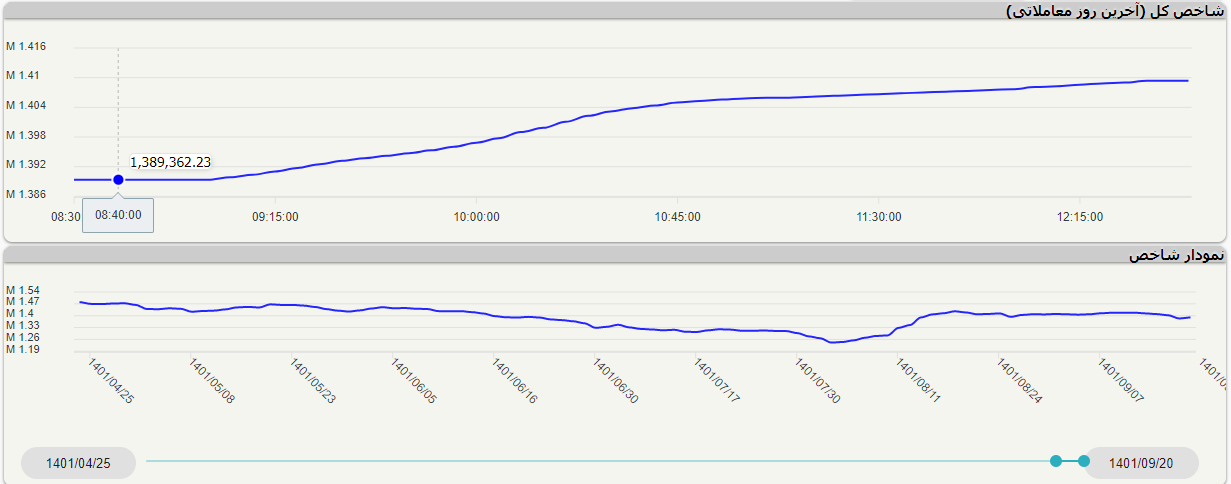Click the 12:15:00 time axis label

(1080, 216)
